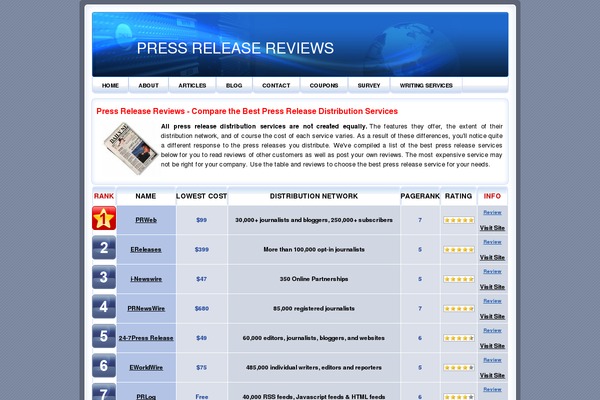Click Visit Site for 24-7Press Release
The height and width of the screenshot is (400, 600).
coord(492,346)
